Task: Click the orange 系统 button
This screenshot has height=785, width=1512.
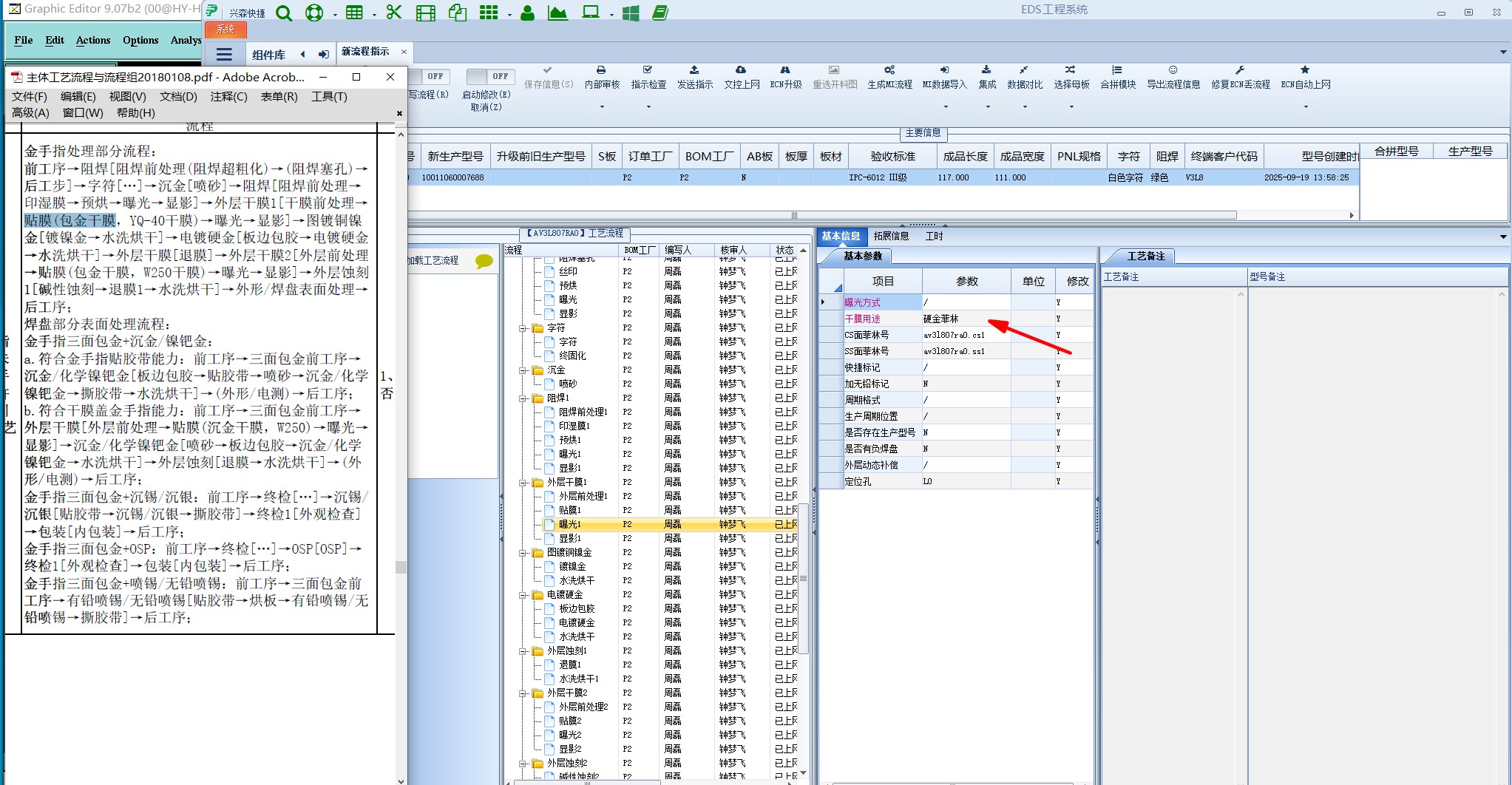Action: (x=226, y=30)
